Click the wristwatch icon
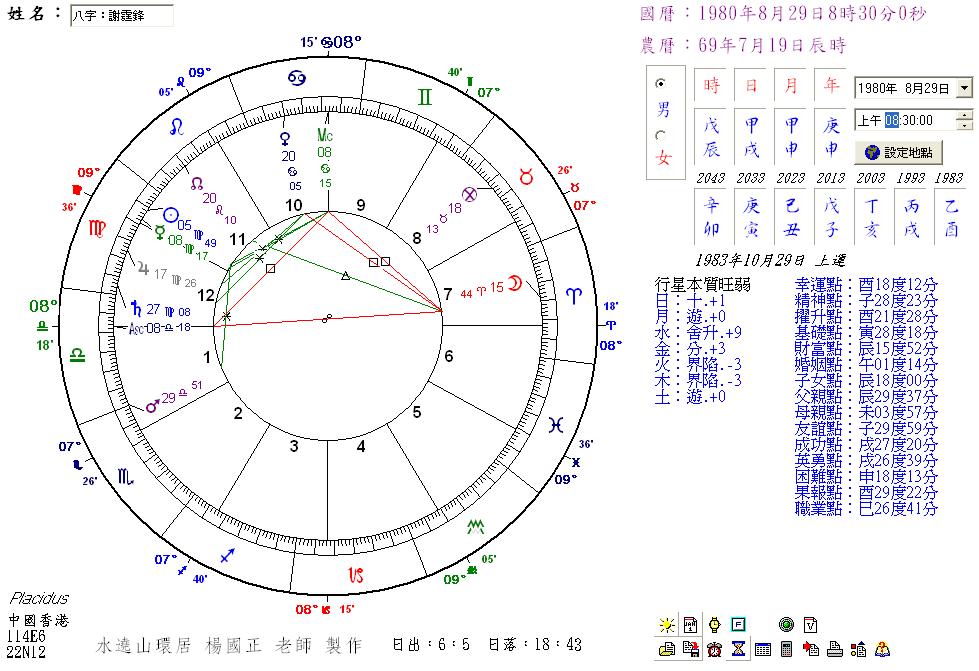 click(714, 625)
